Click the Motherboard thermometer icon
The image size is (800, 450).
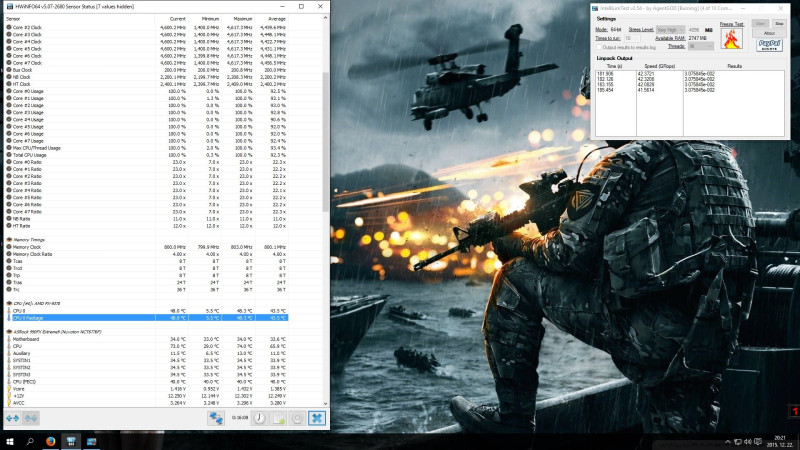coord(9,339)
